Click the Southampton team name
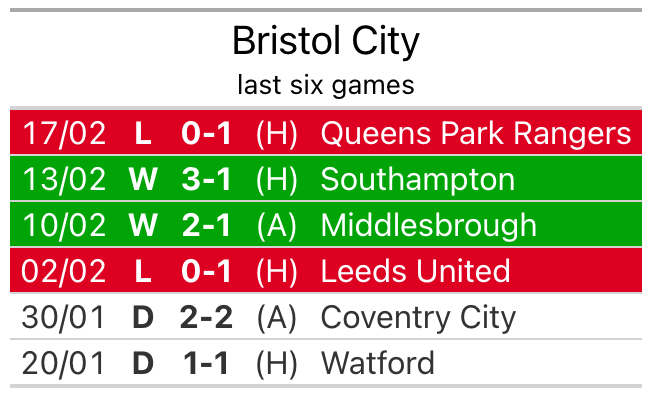Screen dimensions: 652x396 click(x=417, y=180)
